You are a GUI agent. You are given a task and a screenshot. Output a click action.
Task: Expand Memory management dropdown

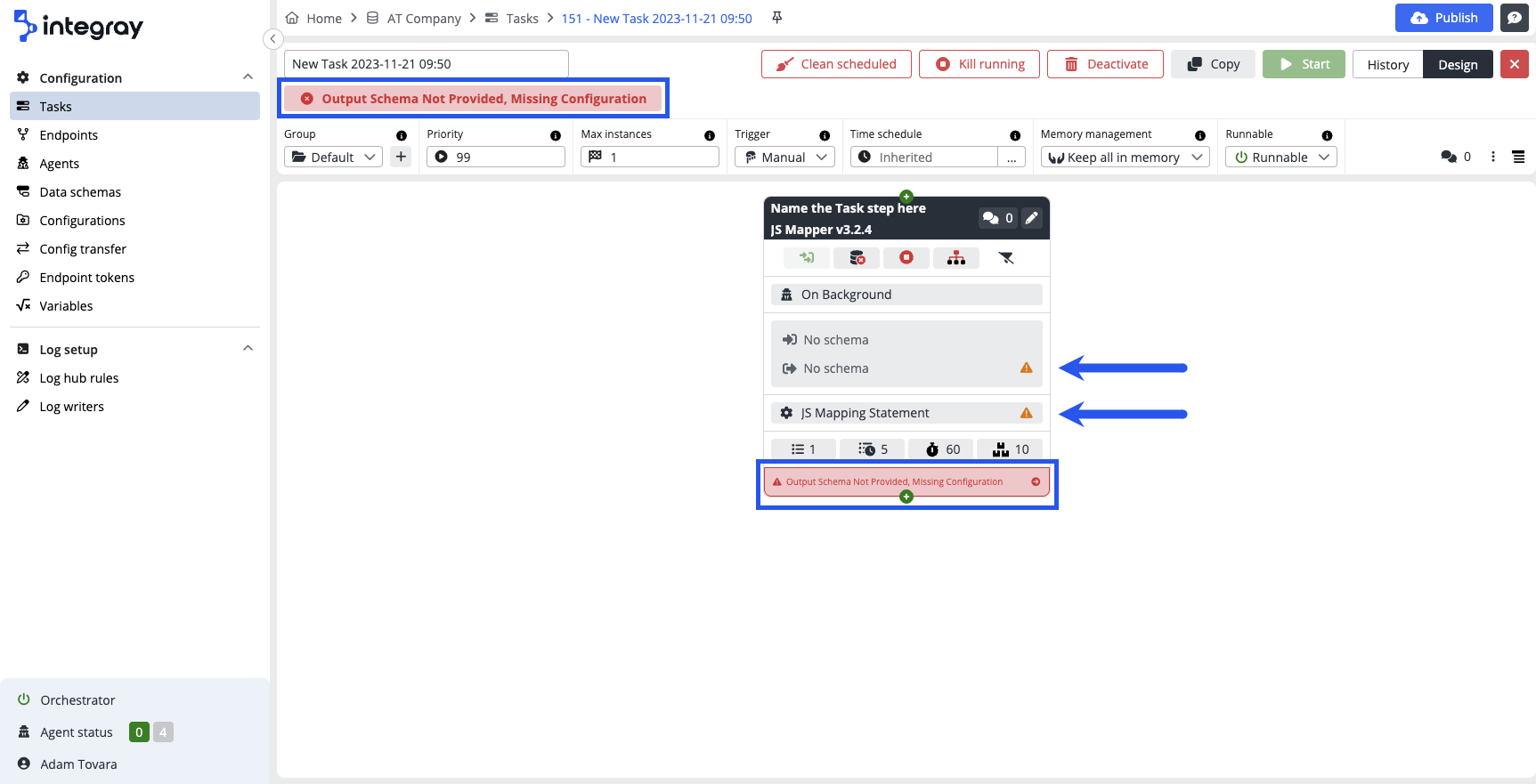[1125, 158]
